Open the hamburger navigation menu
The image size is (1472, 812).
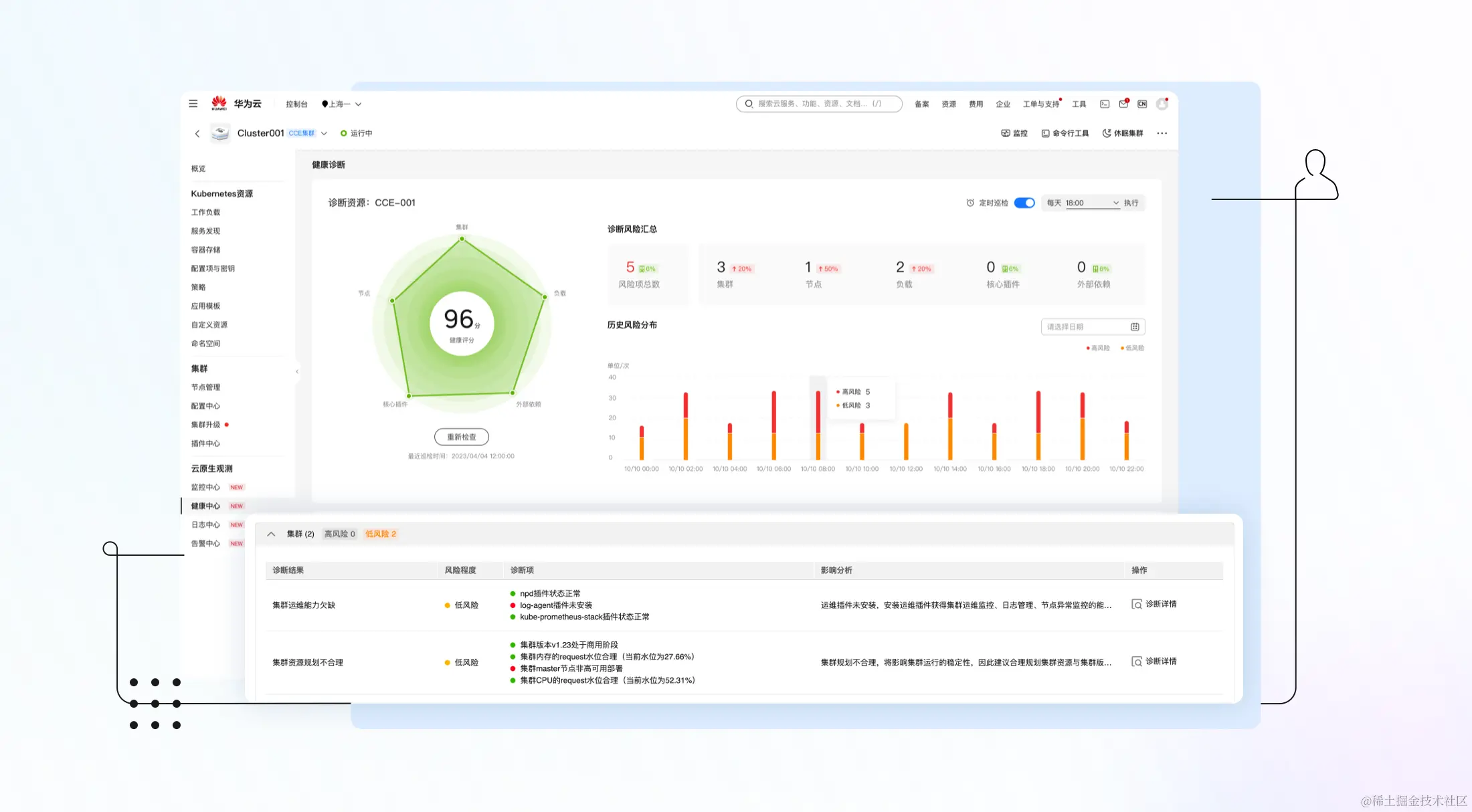[x=193, y=104]
